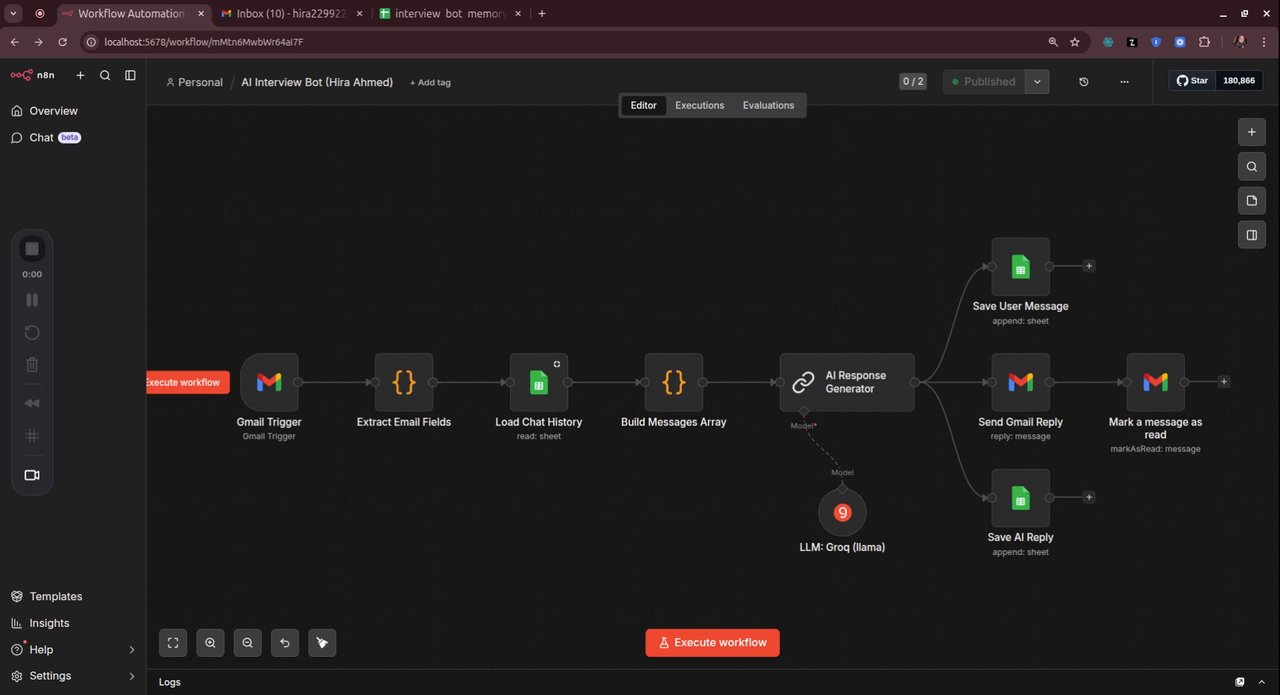
Task: Expand the Published dropdown arrow
Action: (x=1037, y=82)
